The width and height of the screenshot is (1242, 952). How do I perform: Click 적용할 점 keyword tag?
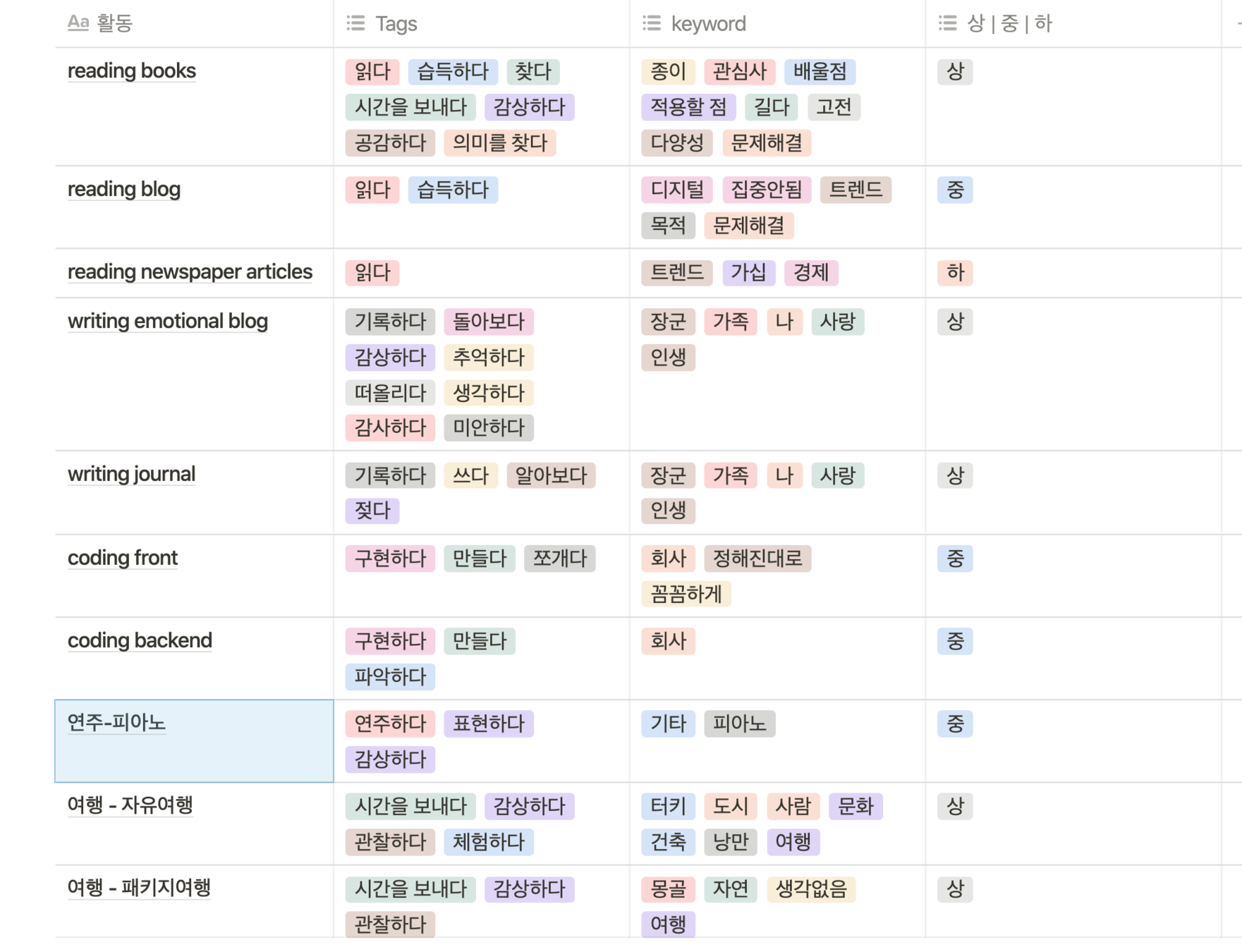click(689, 107)
